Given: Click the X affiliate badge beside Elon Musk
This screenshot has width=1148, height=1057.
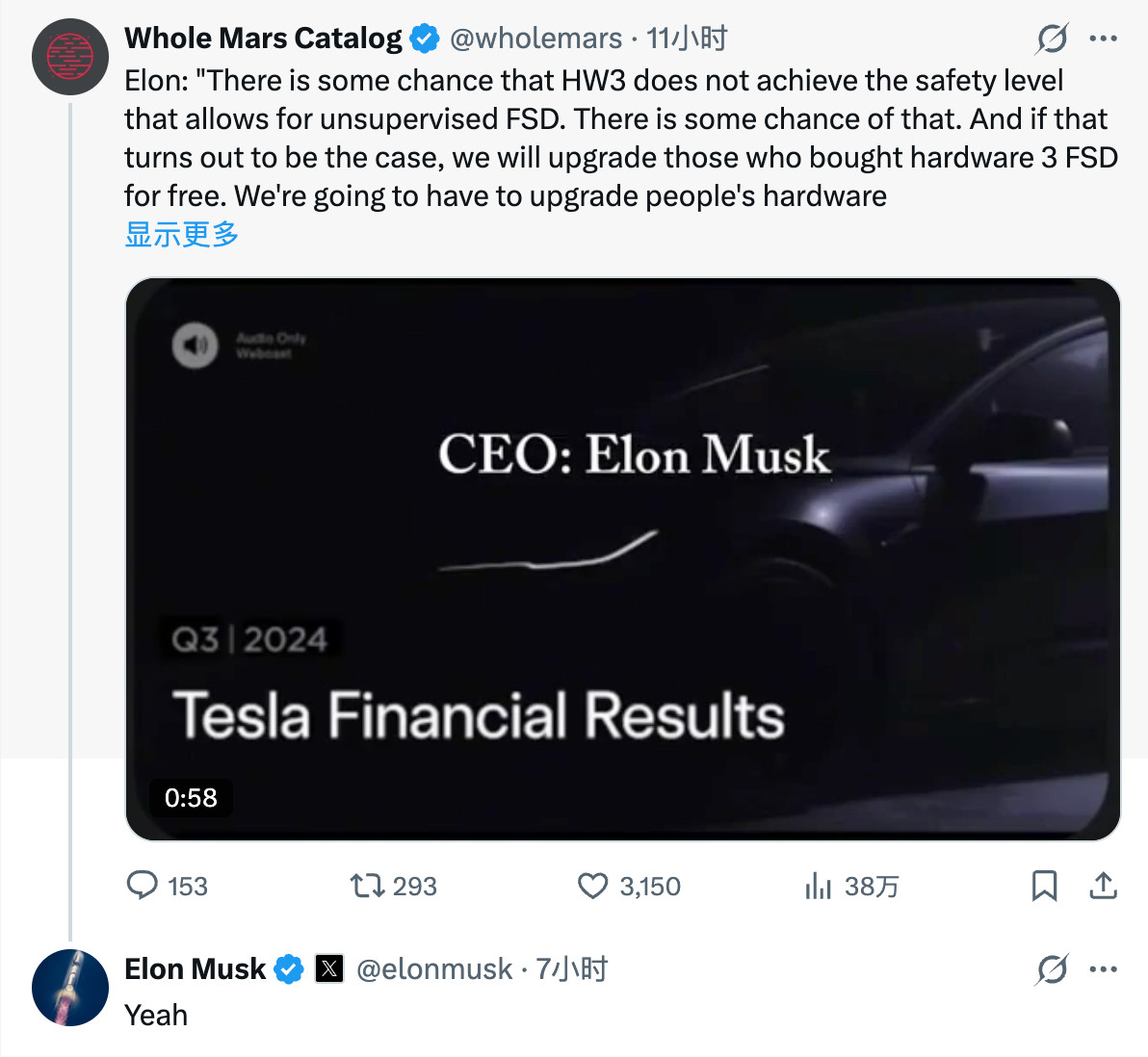Looking at the screenshot, I should [328, 970].
